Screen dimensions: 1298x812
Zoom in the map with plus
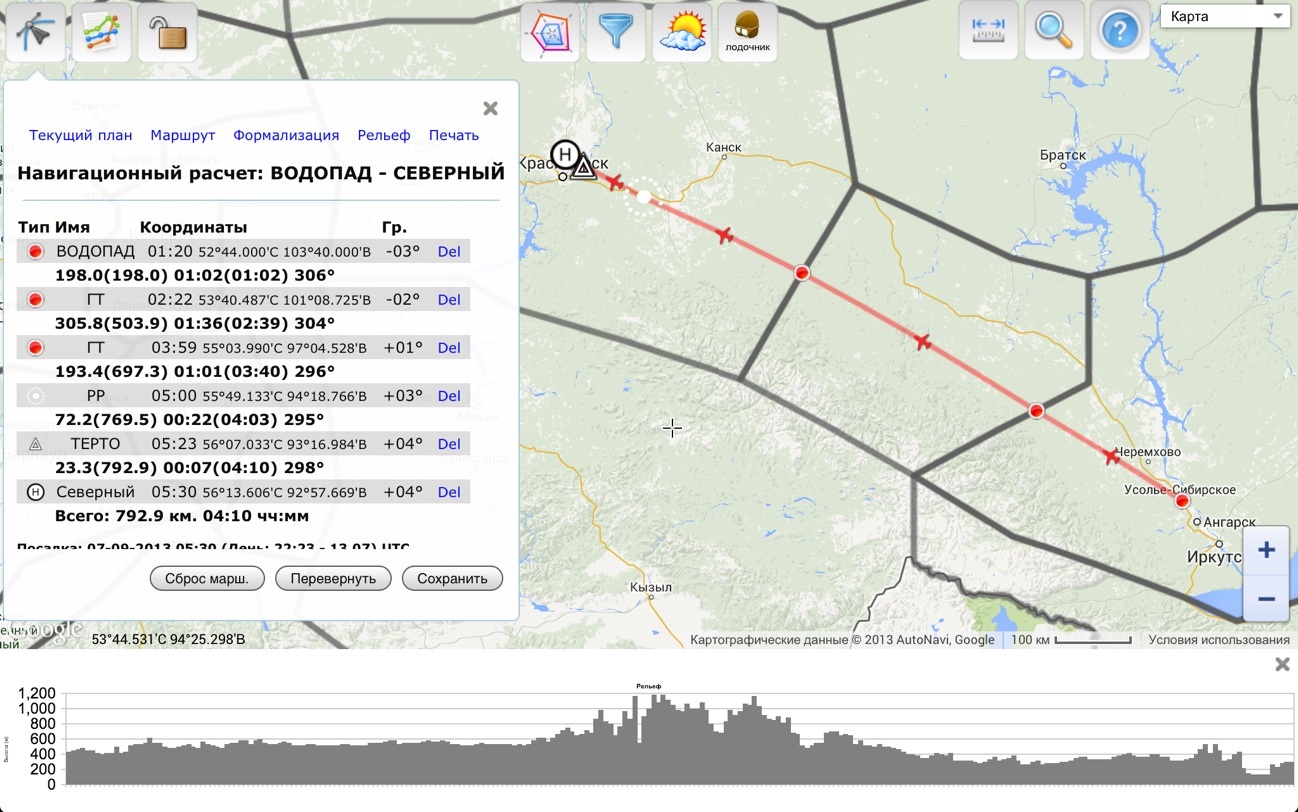[1266, 550]
